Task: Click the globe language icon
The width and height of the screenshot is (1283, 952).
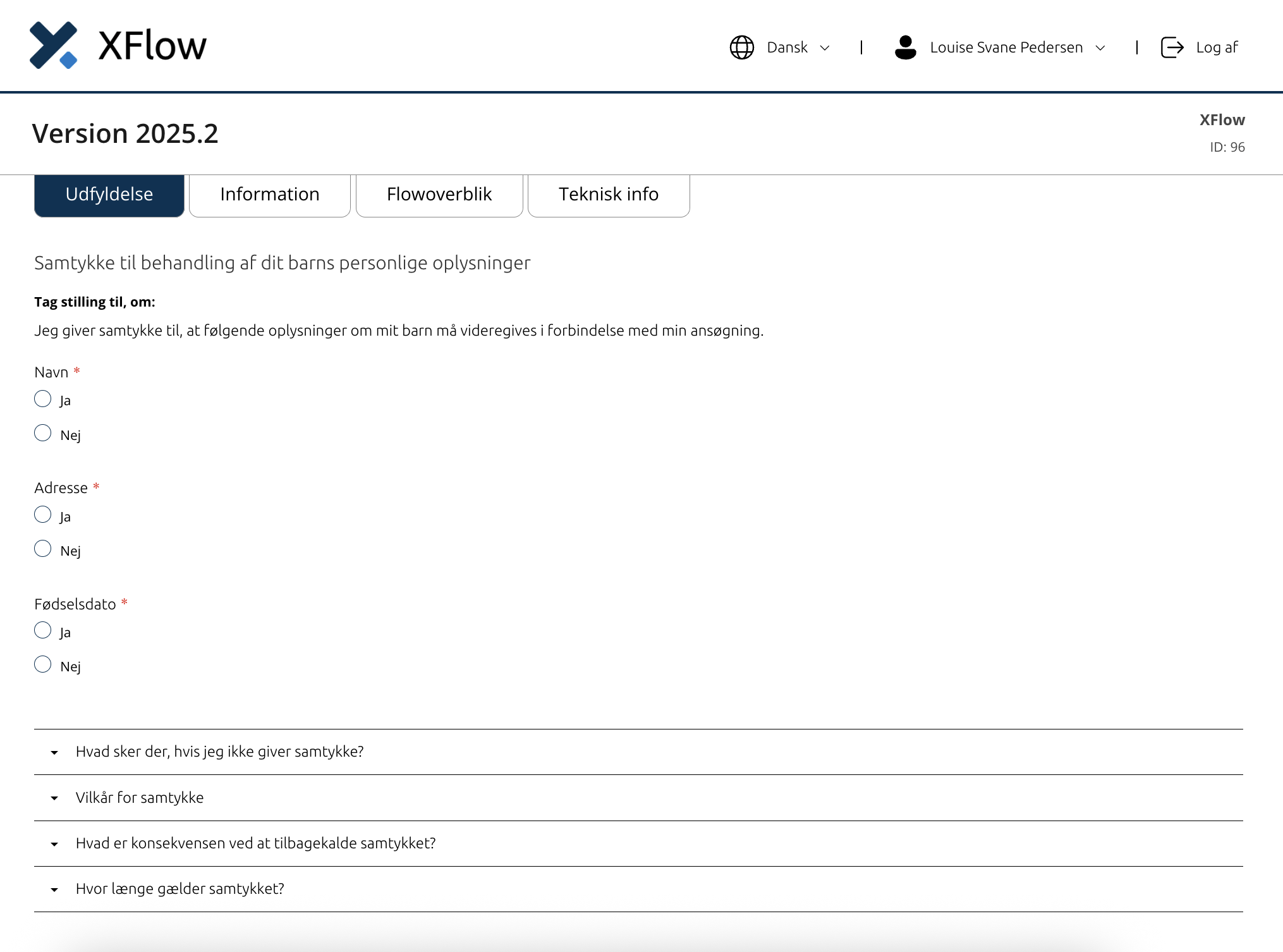Action: (741, 47)
